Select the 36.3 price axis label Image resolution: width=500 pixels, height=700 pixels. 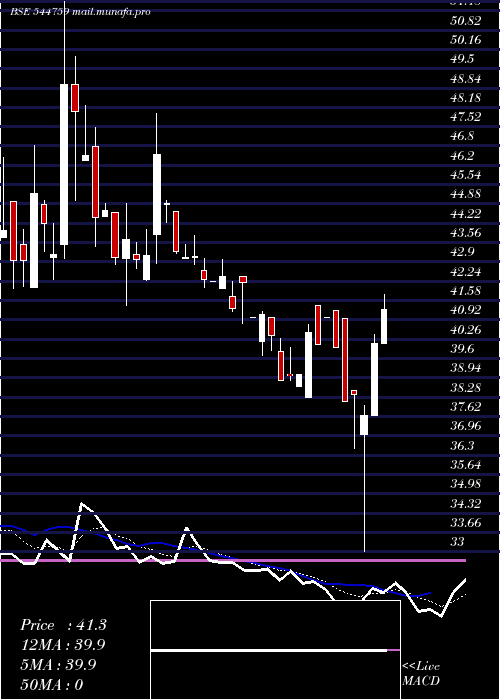pos(463,446)
